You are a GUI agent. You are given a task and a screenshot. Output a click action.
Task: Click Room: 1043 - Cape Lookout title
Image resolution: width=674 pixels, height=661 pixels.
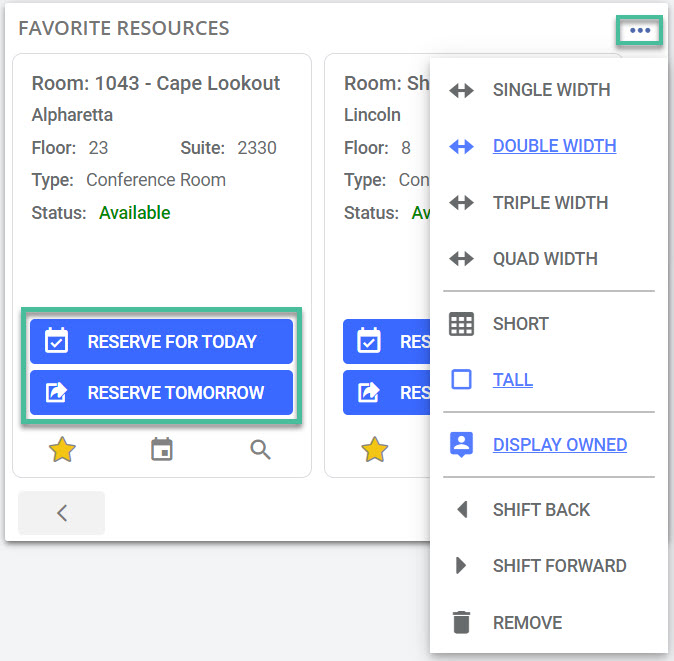(156, 83)
